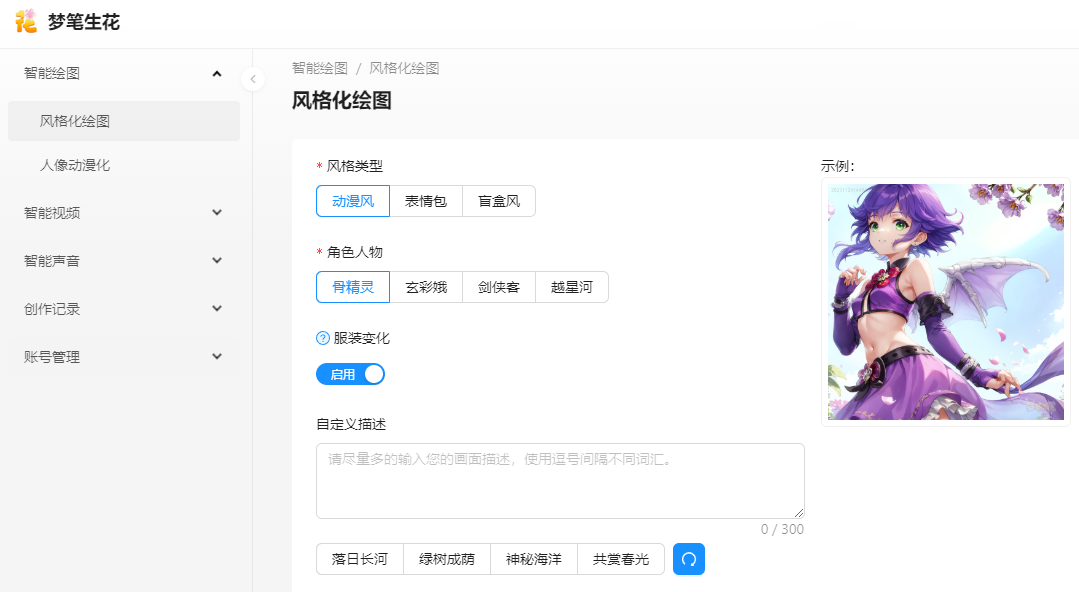
Task: Choose the 表情包 style type
Action: tap(426, 201)
